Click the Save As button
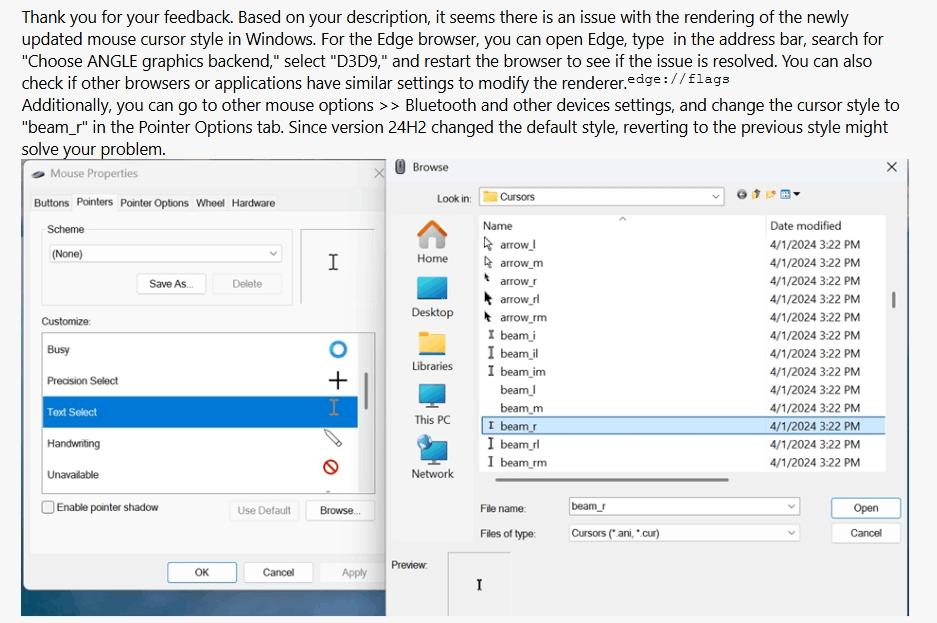This screenshot has height=623, width=937. [169, 284]
